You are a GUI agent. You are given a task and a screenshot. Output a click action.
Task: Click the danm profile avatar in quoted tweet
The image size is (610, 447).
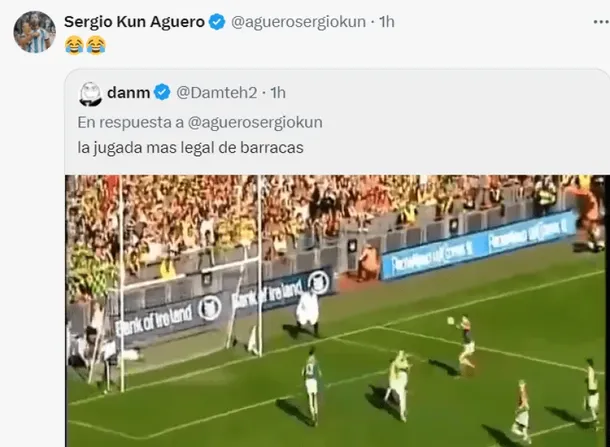(x=90, y=94)
